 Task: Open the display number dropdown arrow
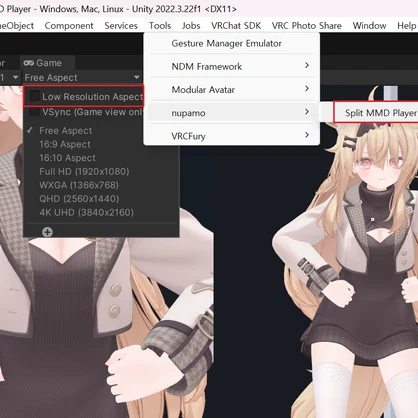point(15,78)
